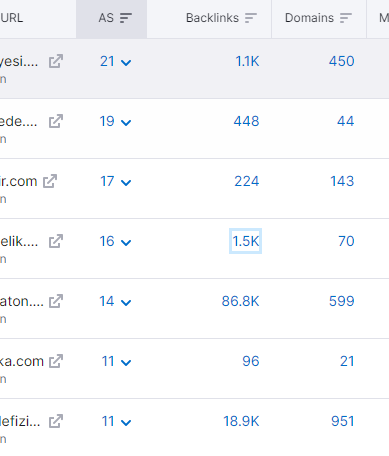This screenshot has width=389, height=456.
Task: Expand AS score 17 chevron
Action: click(126, 182)
